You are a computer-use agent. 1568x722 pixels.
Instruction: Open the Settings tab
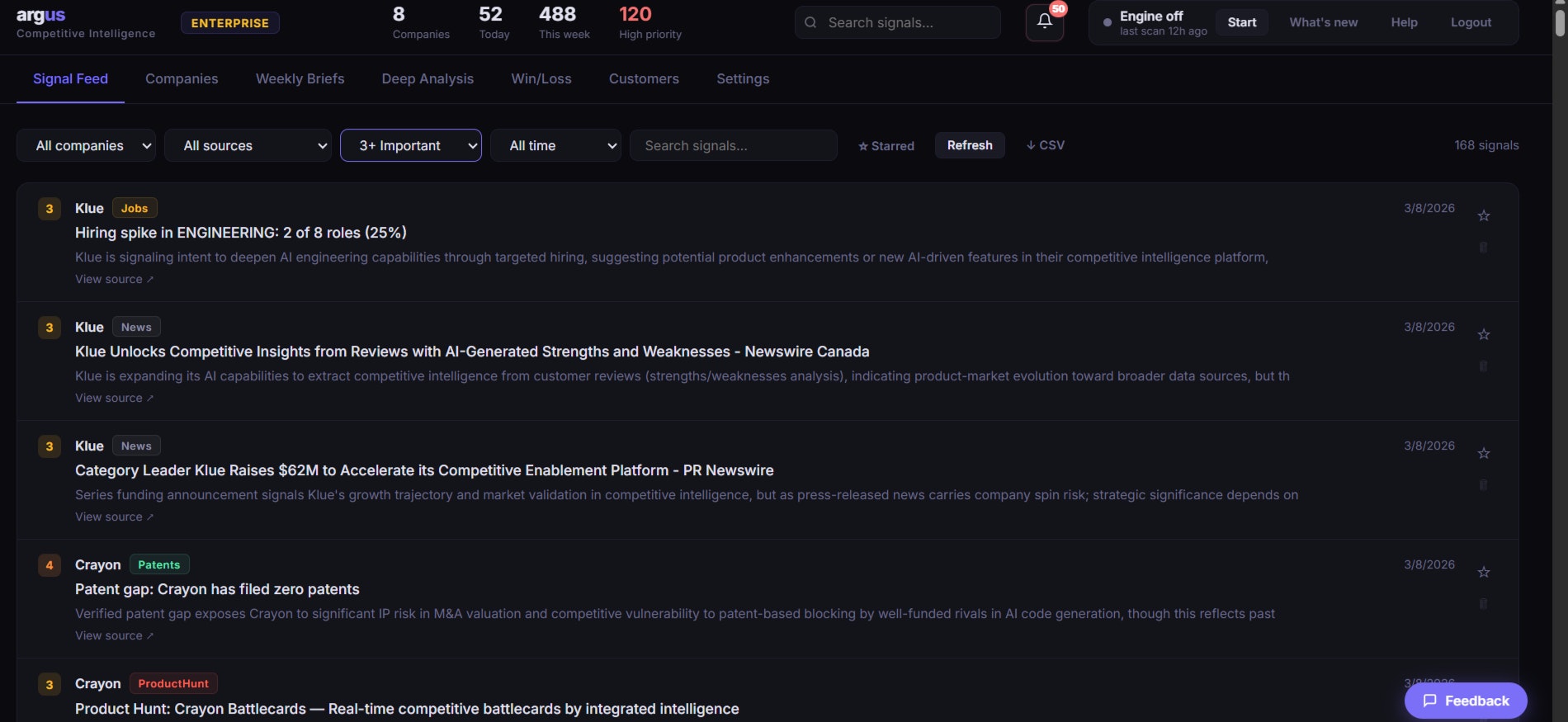(x=743, y=78)
